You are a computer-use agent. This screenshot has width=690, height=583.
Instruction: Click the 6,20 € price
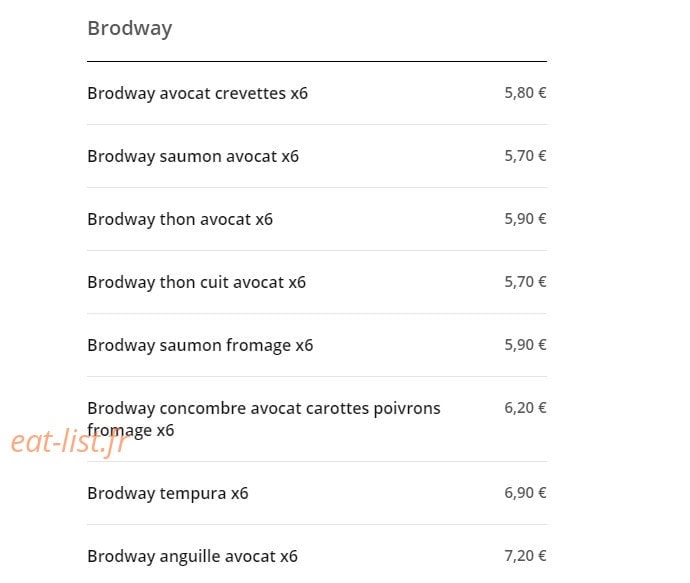[525, 408]
